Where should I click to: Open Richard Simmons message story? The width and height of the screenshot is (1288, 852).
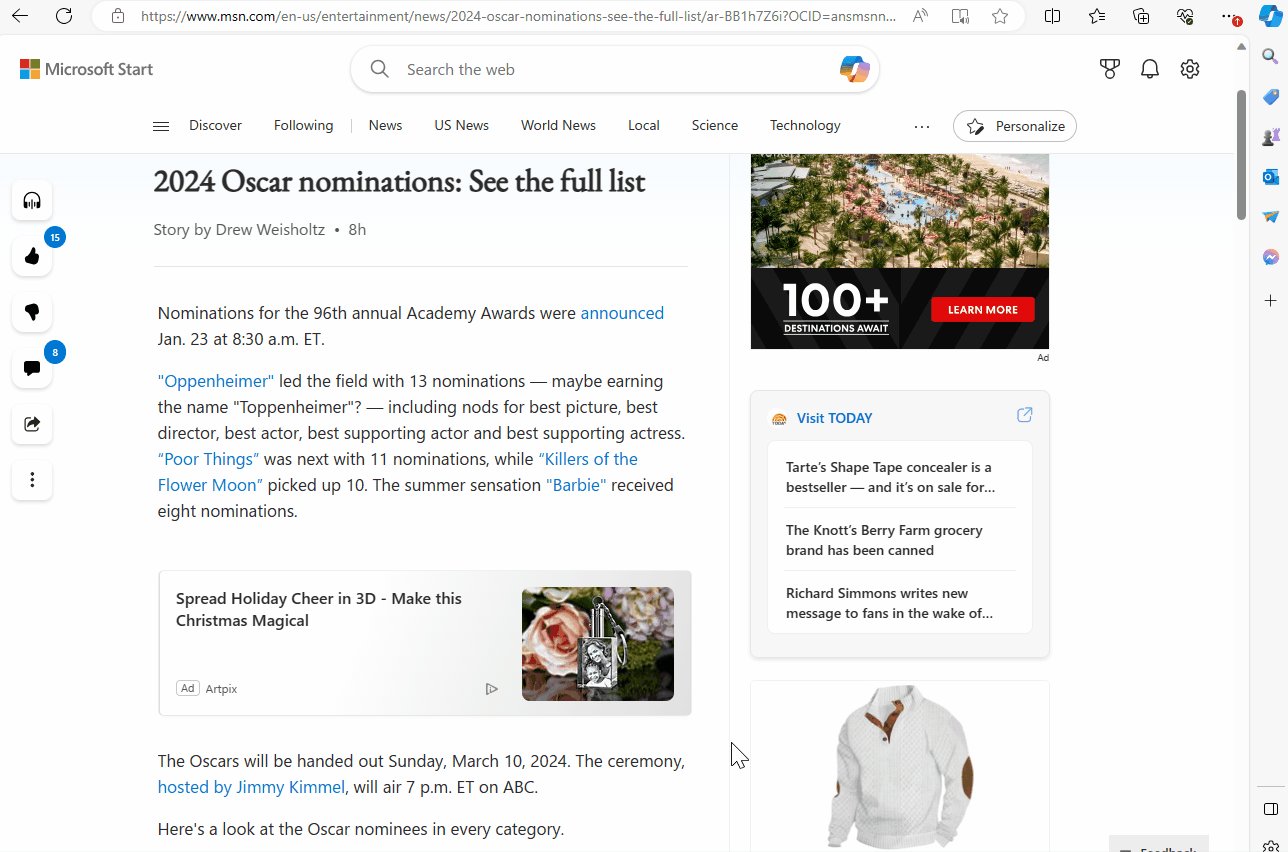[889, 603]
